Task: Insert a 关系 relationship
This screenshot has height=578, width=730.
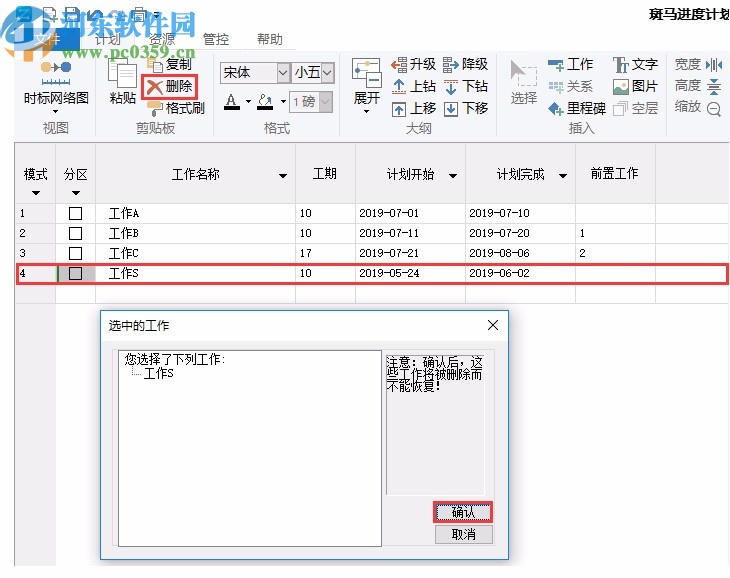Action: click(x=570, y=86)
